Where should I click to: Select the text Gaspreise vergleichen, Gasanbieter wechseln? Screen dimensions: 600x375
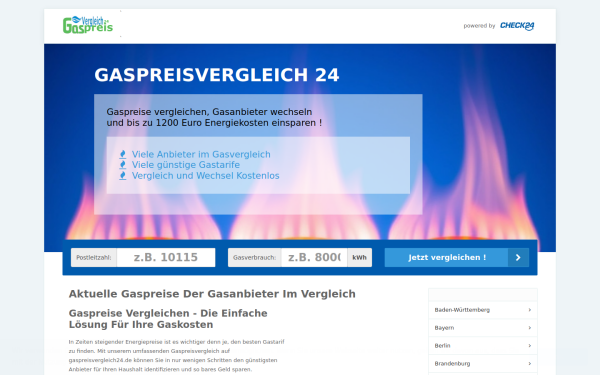209,112
